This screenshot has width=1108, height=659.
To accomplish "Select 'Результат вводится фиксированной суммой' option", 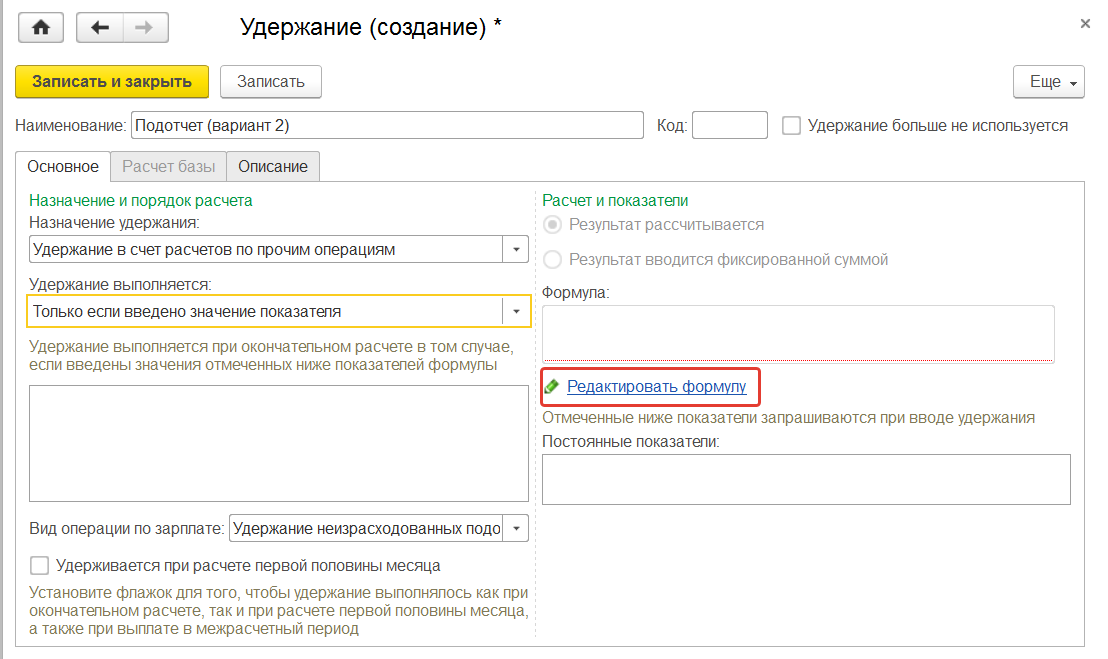I will coord(551,260).
